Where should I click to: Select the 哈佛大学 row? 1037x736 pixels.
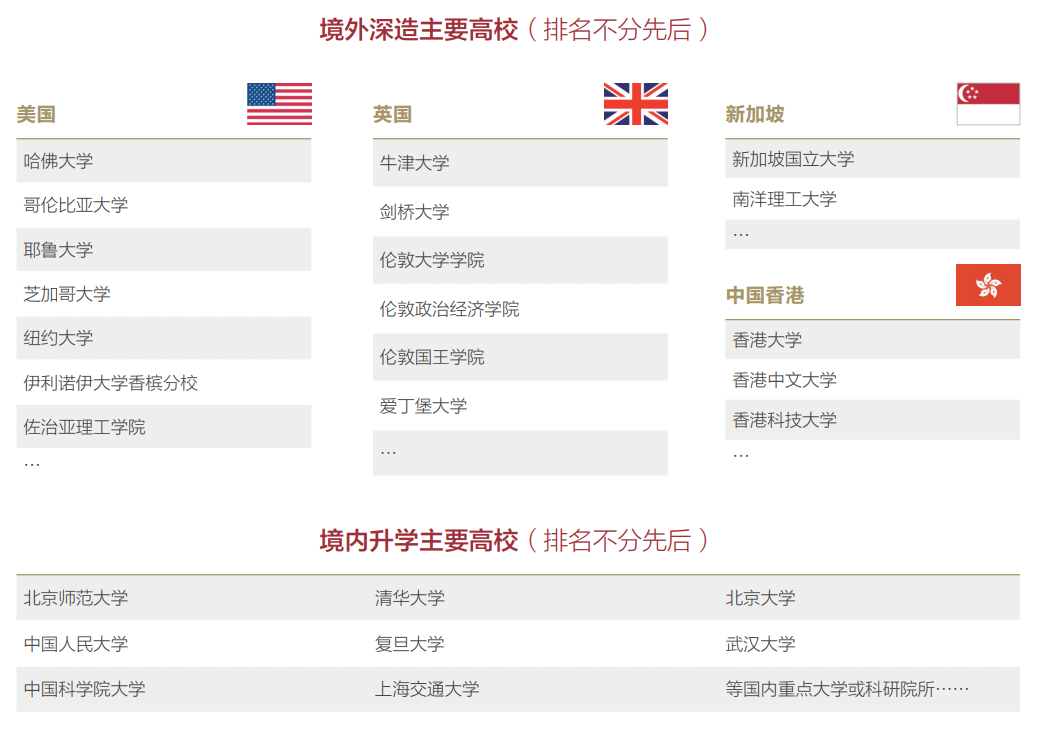164,161
